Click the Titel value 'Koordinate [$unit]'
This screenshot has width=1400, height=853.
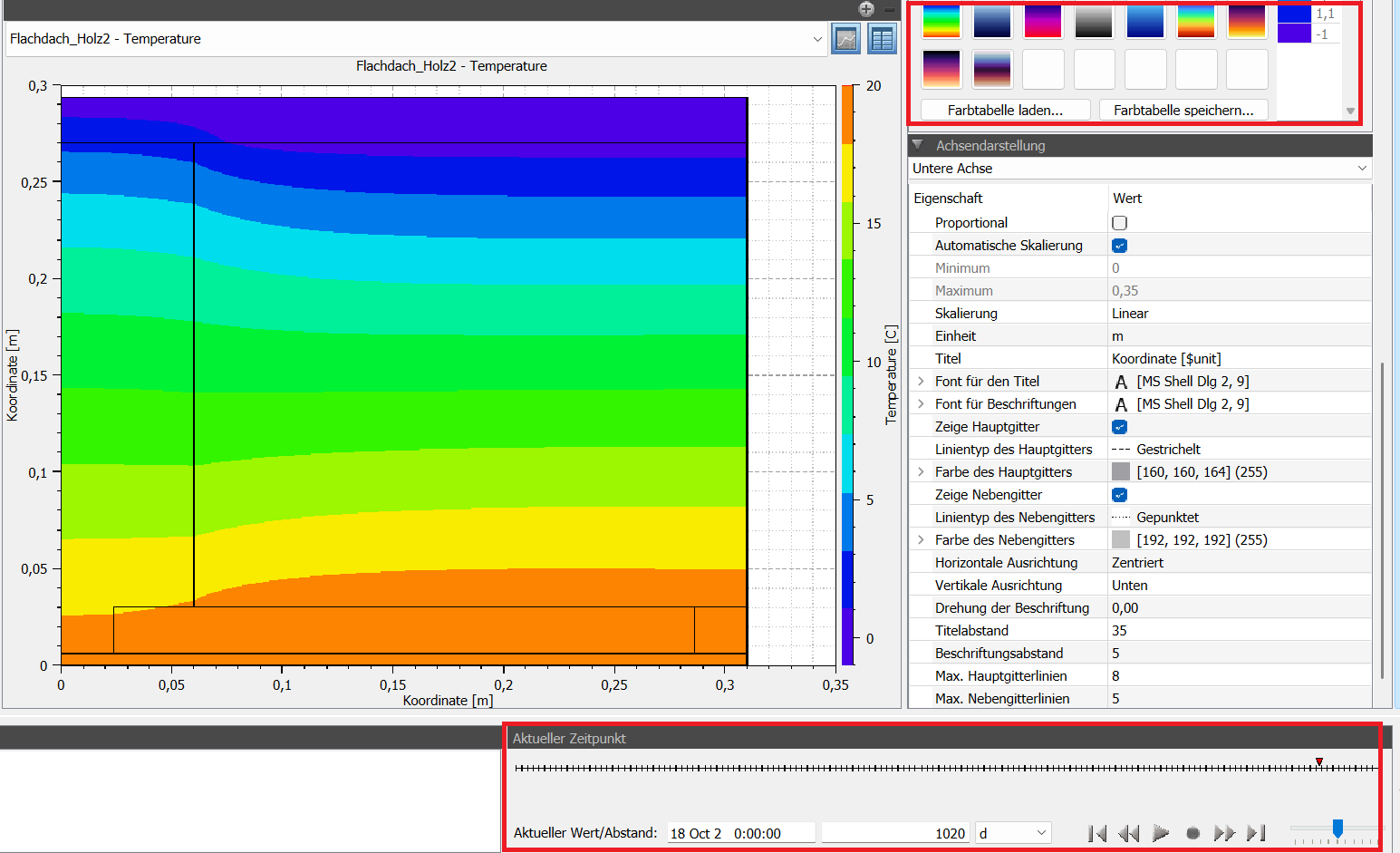click(1166, 359)
